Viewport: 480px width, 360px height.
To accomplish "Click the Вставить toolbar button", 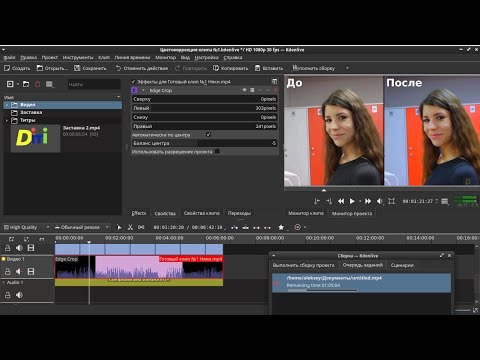I will click(x=269, y=68).
